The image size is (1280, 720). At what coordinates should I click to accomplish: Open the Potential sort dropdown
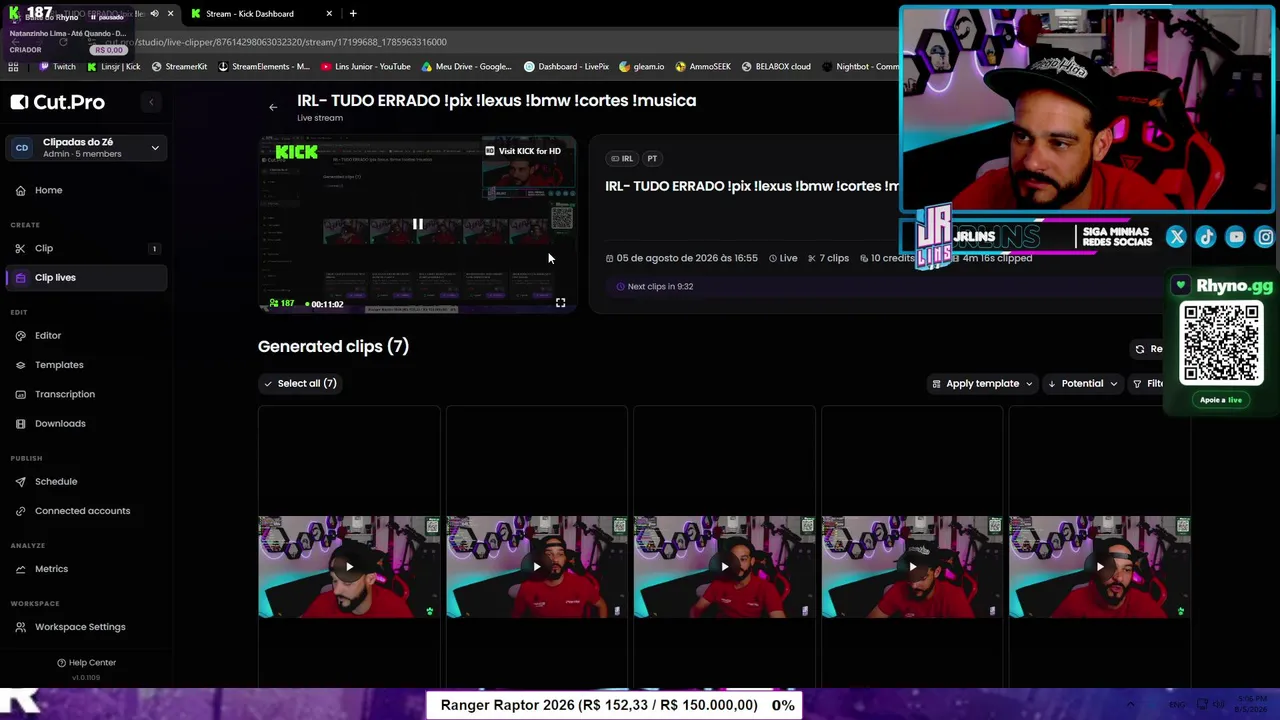tap(1082, 383)
